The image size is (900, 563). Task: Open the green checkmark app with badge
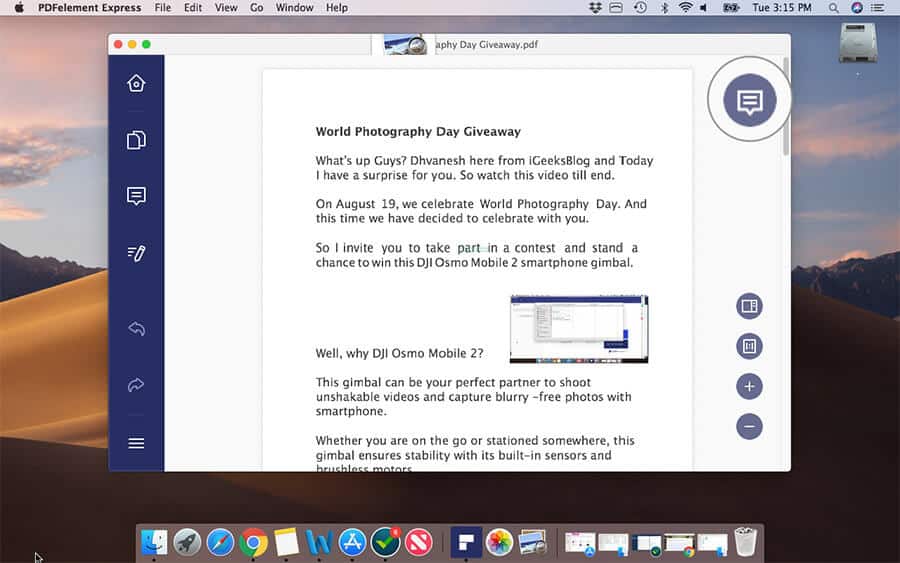[385, 542]
